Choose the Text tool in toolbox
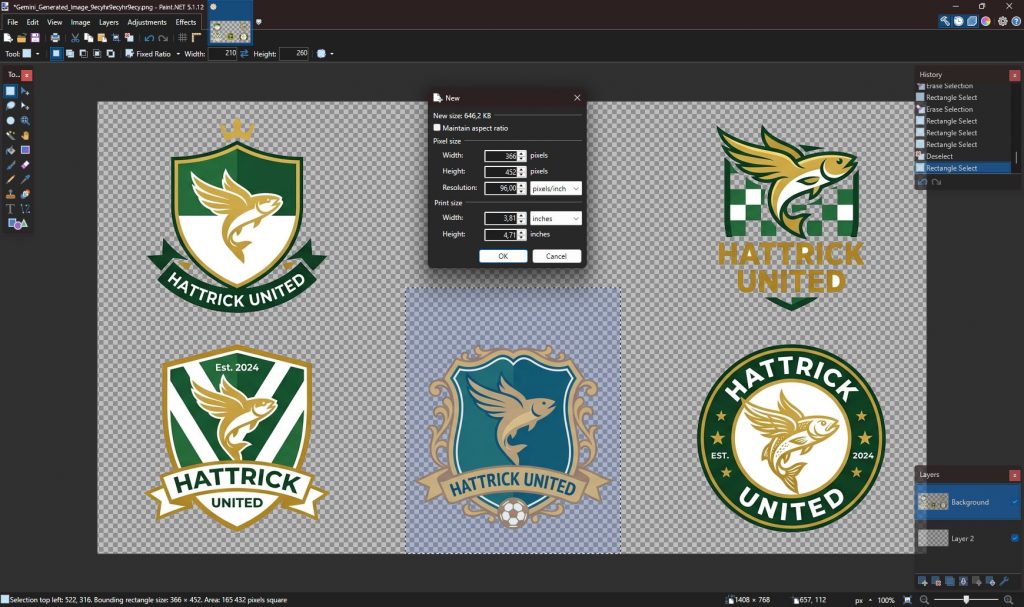Screen dimensions: 1024x607 click(x=10, y=209)
